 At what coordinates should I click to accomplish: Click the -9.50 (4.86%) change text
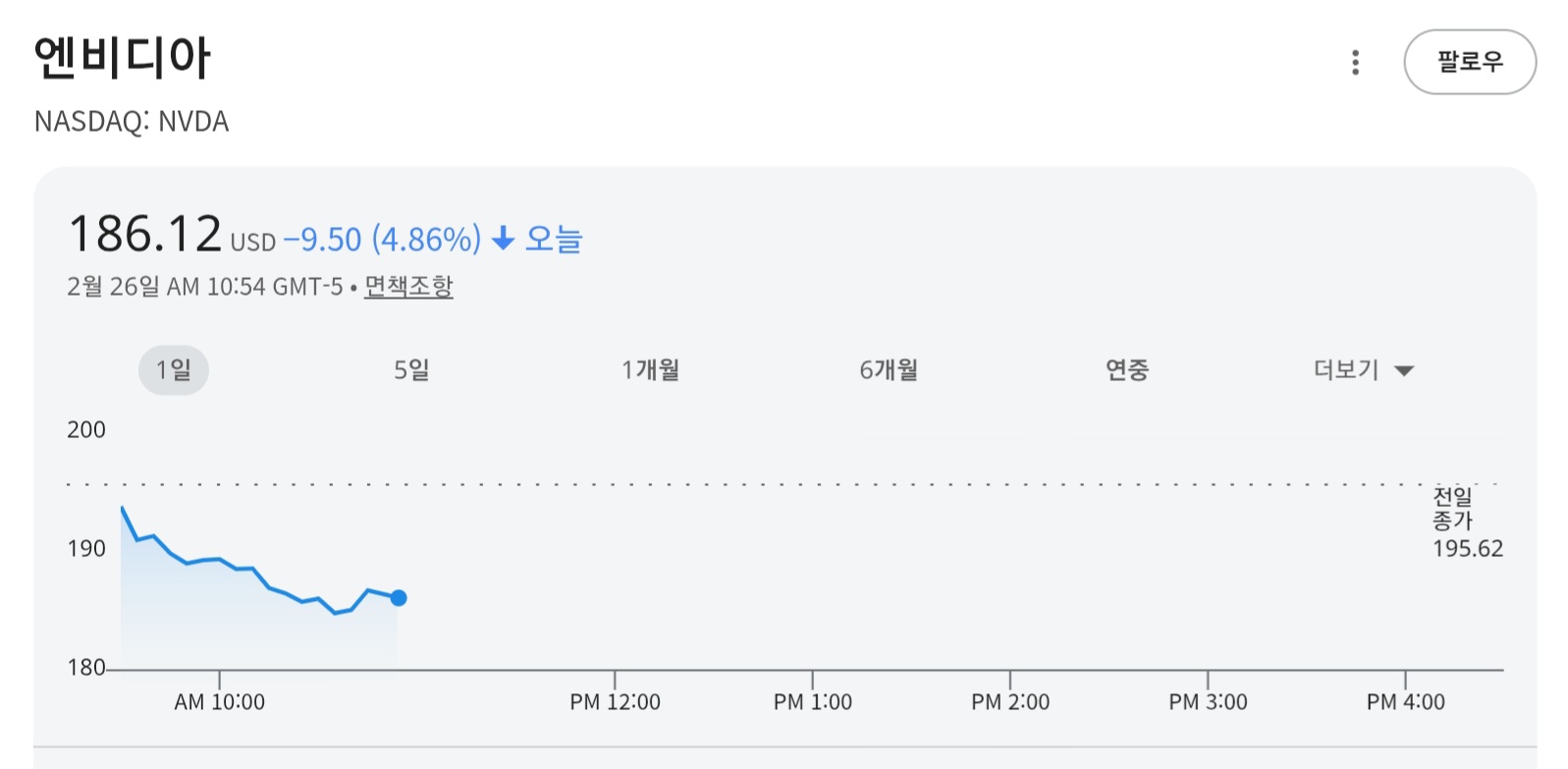(382, 240)
